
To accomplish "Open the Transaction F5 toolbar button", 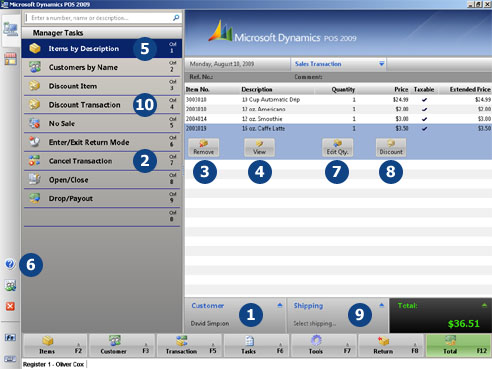I will tap(190, 345).
